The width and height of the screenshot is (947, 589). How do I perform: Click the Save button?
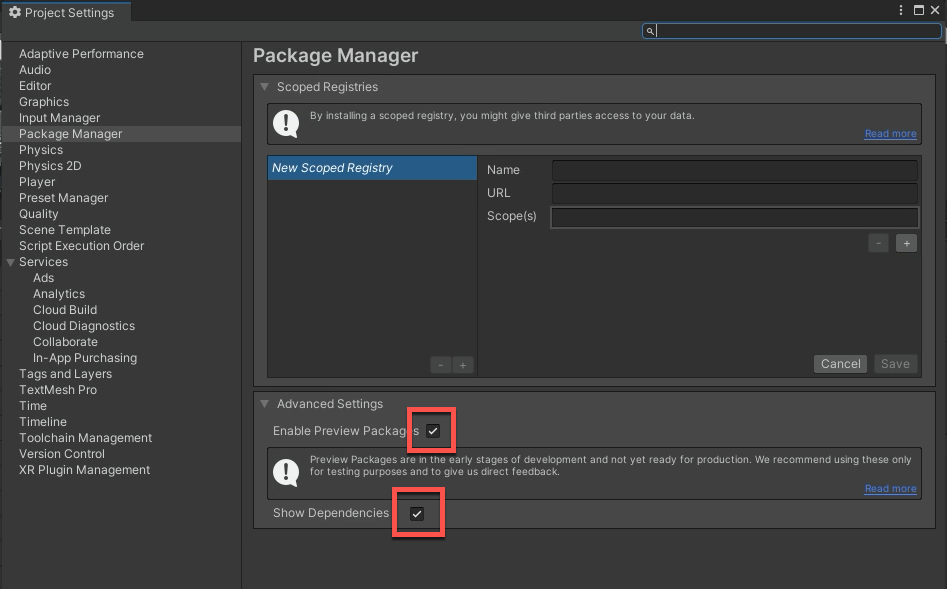tap(895, 363)
